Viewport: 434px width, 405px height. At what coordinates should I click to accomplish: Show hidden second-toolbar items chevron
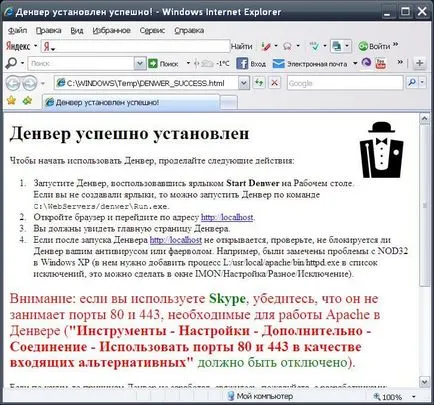click(x=400, y=62)
